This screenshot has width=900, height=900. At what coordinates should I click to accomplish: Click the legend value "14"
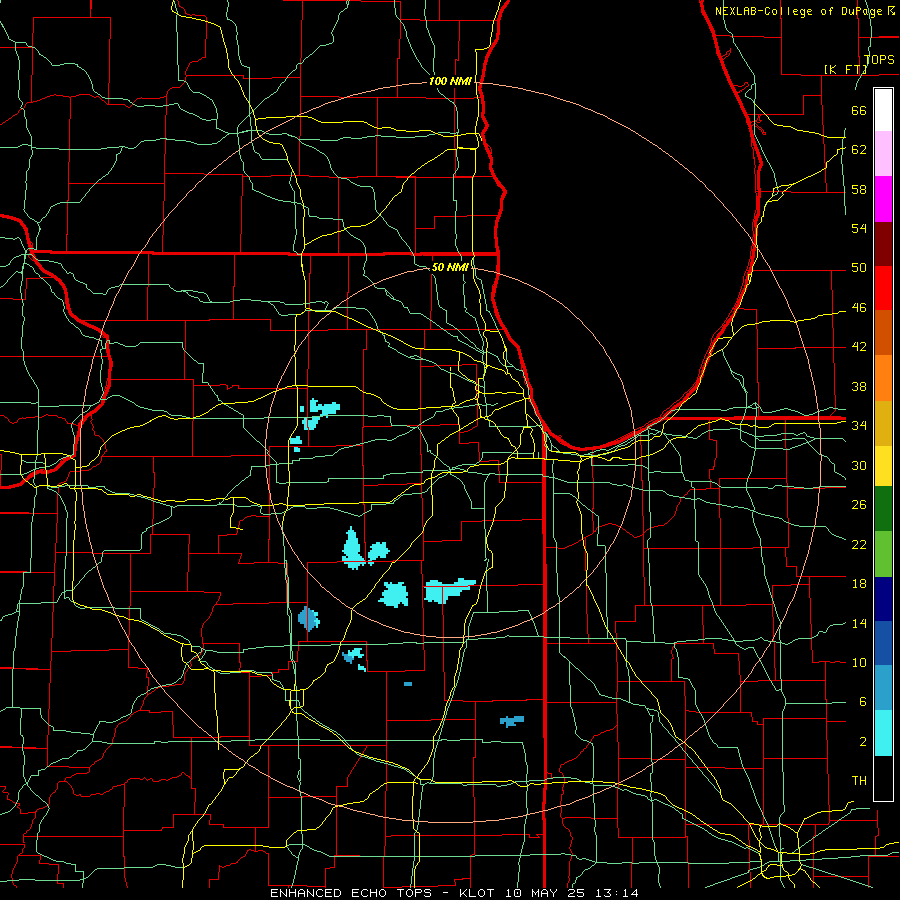coord(859,623)
